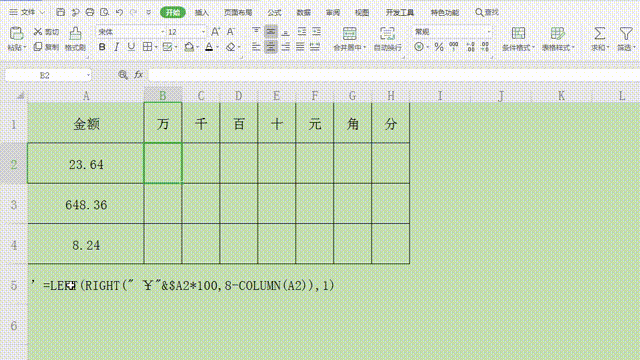
Task: Click the font color A icon
Action: pos(209,47)
